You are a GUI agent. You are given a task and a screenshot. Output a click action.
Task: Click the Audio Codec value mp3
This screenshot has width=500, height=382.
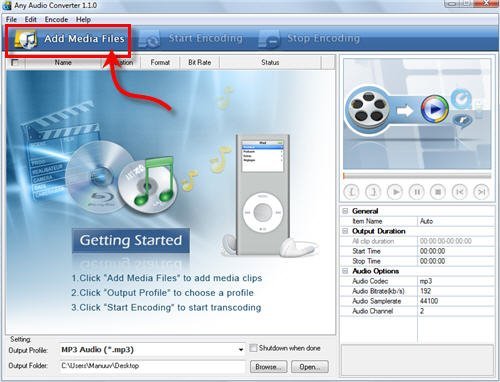coord(456,281)
